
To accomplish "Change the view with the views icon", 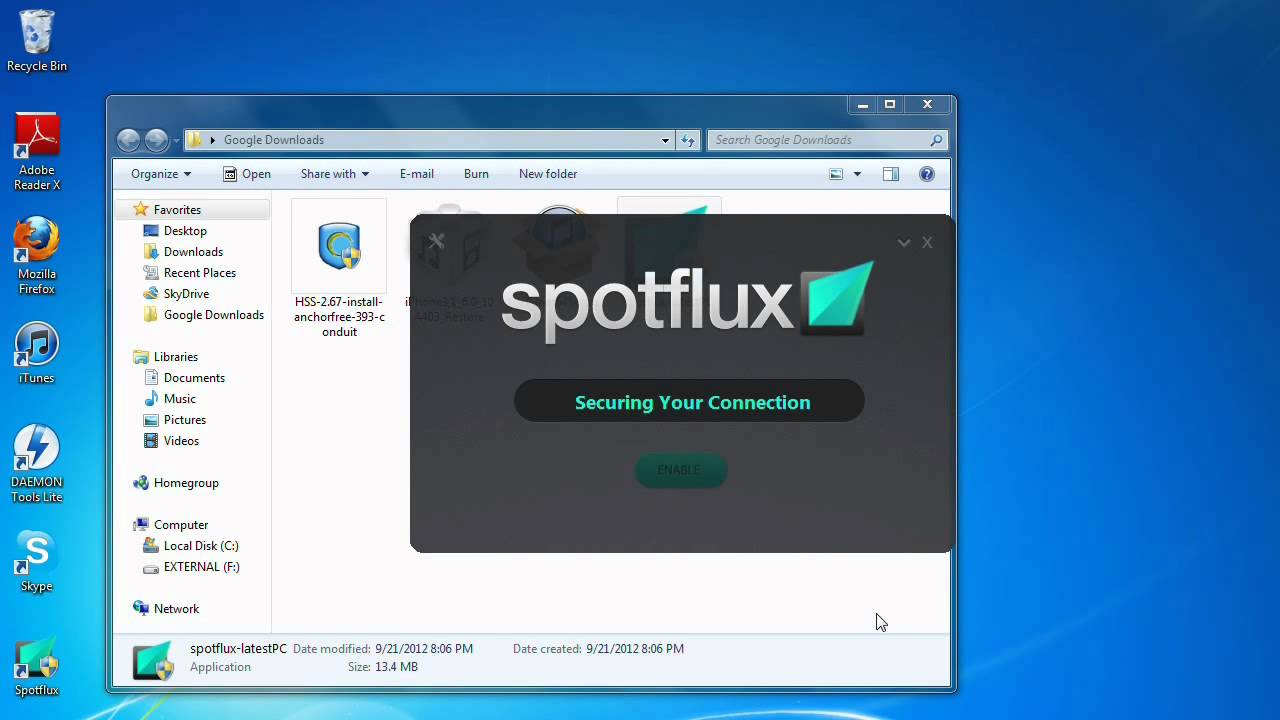I will 836,174.
